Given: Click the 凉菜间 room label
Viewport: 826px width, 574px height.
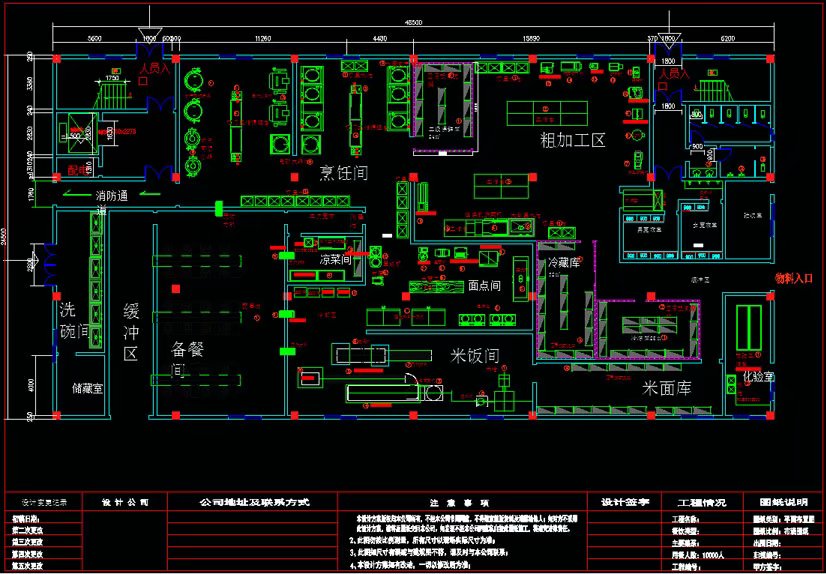Looking at the screenshot, I should 336,259.
